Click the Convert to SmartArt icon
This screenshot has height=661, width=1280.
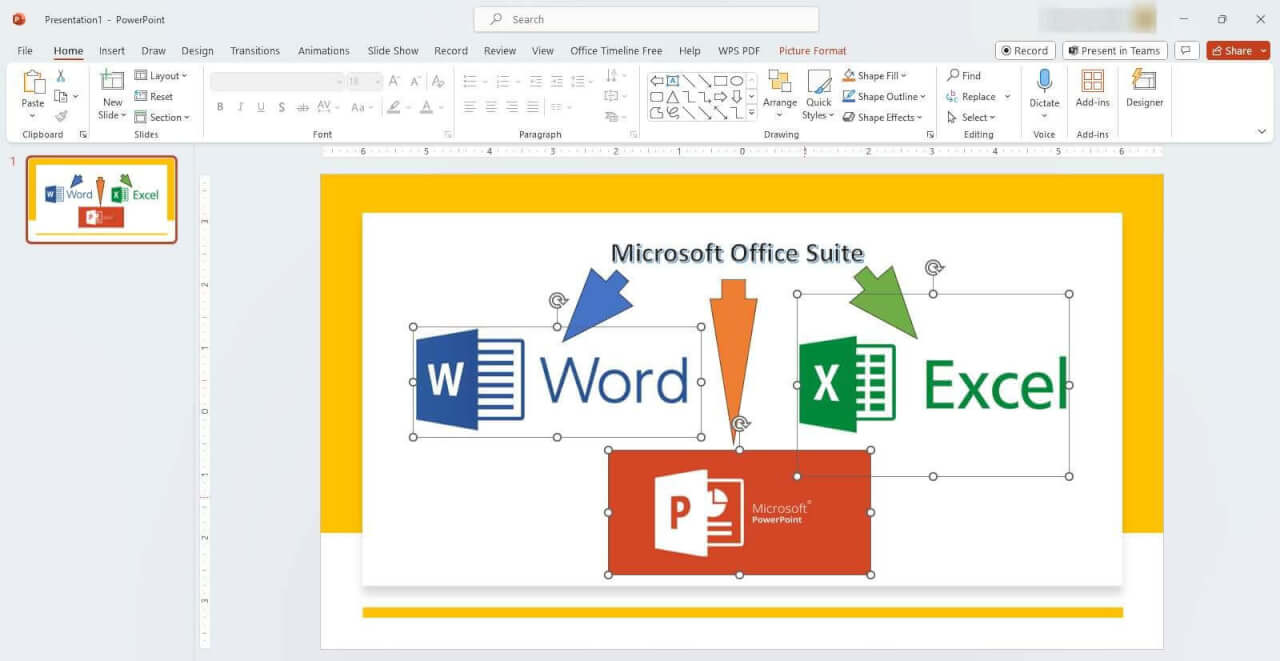click(x=612, y=116)
